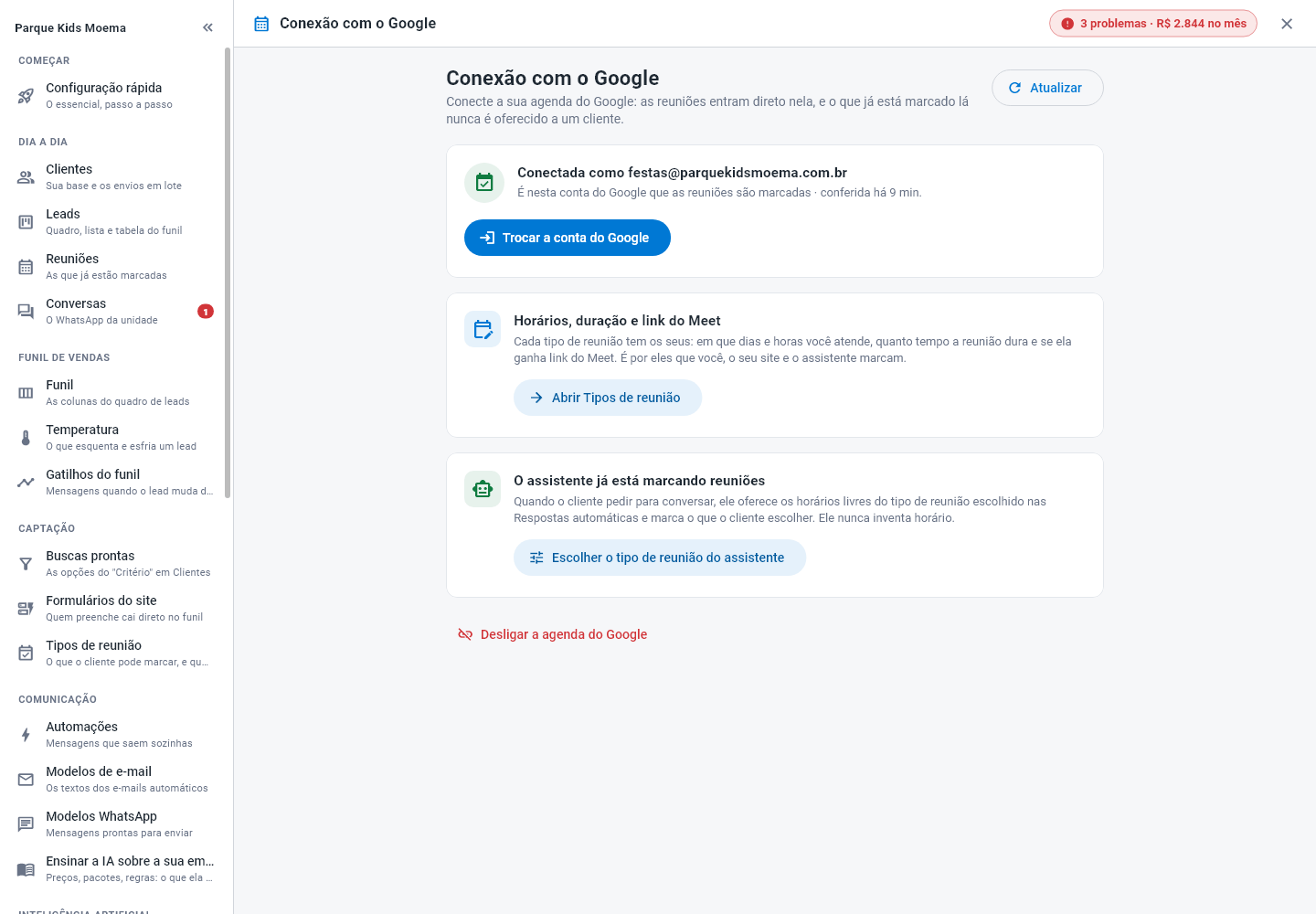Click the calendar icon next to Reuniões
Screen dimensions: 1316x914
[26, 267]
